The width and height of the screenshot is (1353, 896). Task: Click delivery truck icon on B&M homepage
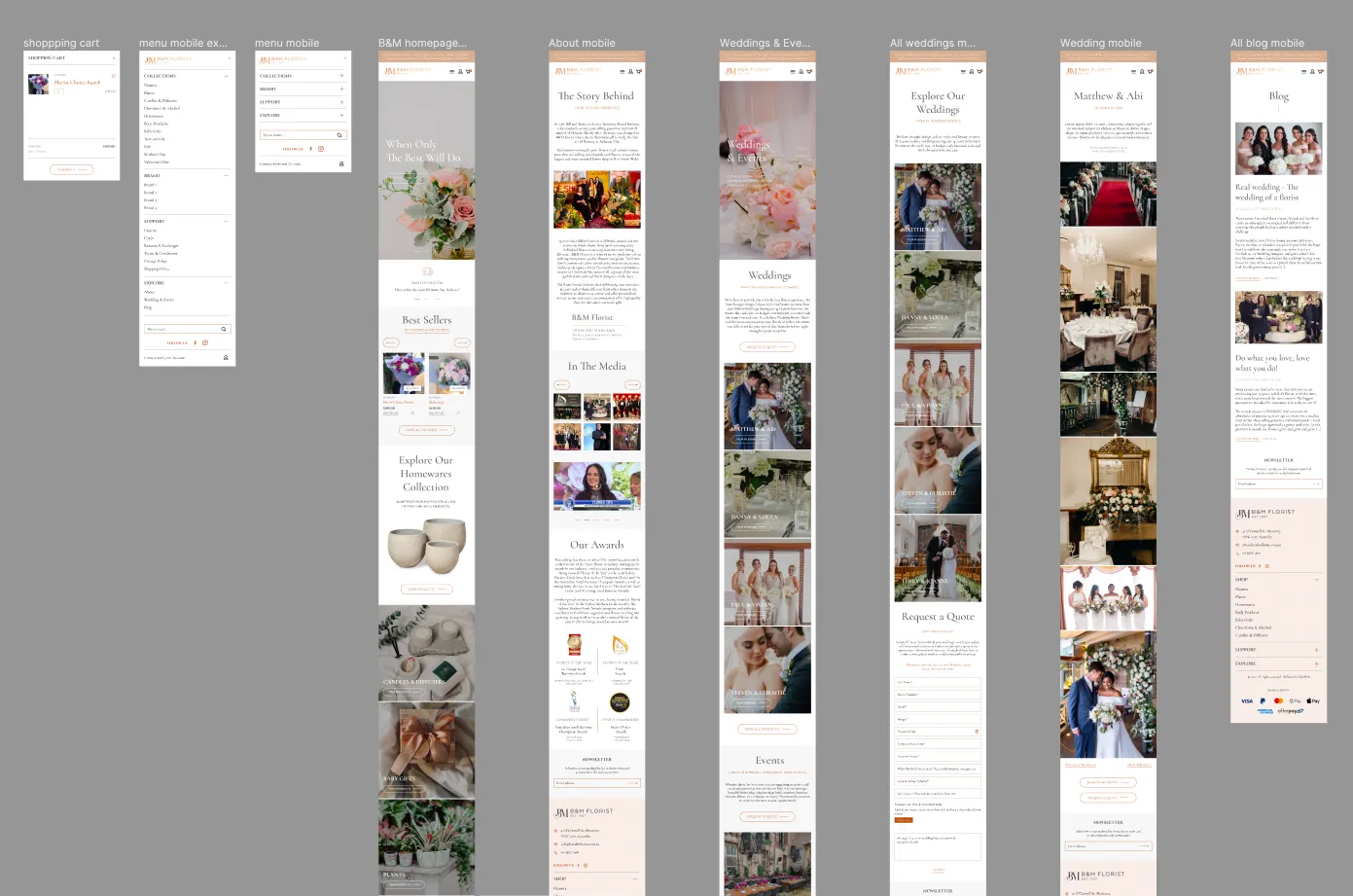coord(427,272)
